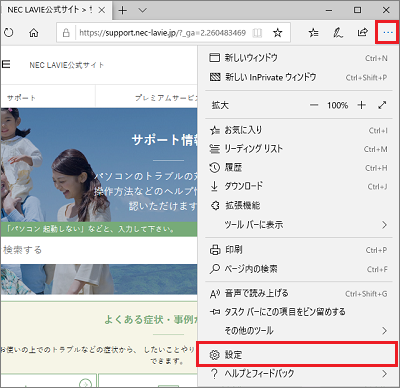
Task: Open お気に入り from the menu
Action: point(297,130)
